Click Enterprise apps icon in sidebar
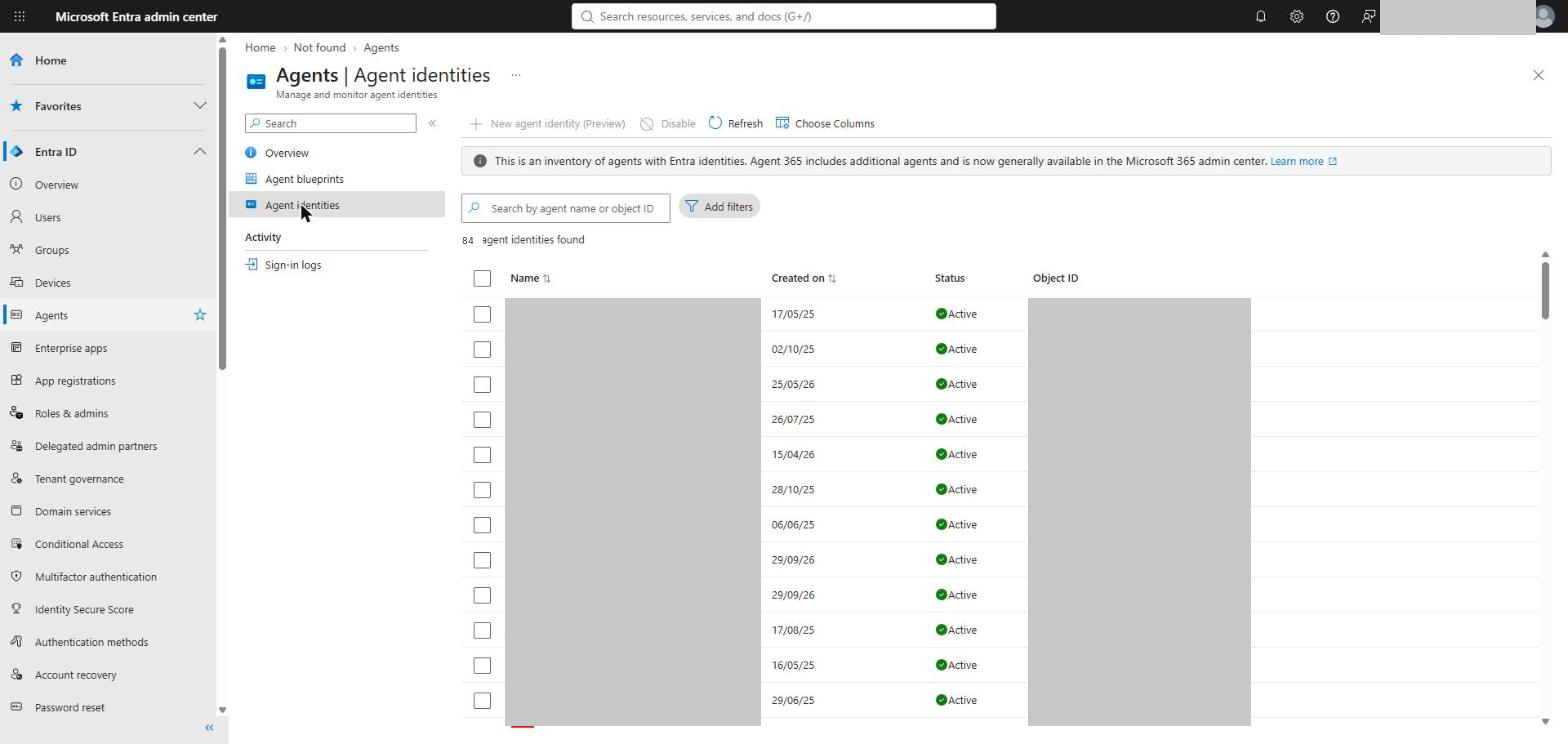Viewport: 1568px width, 744px height. 16,348
